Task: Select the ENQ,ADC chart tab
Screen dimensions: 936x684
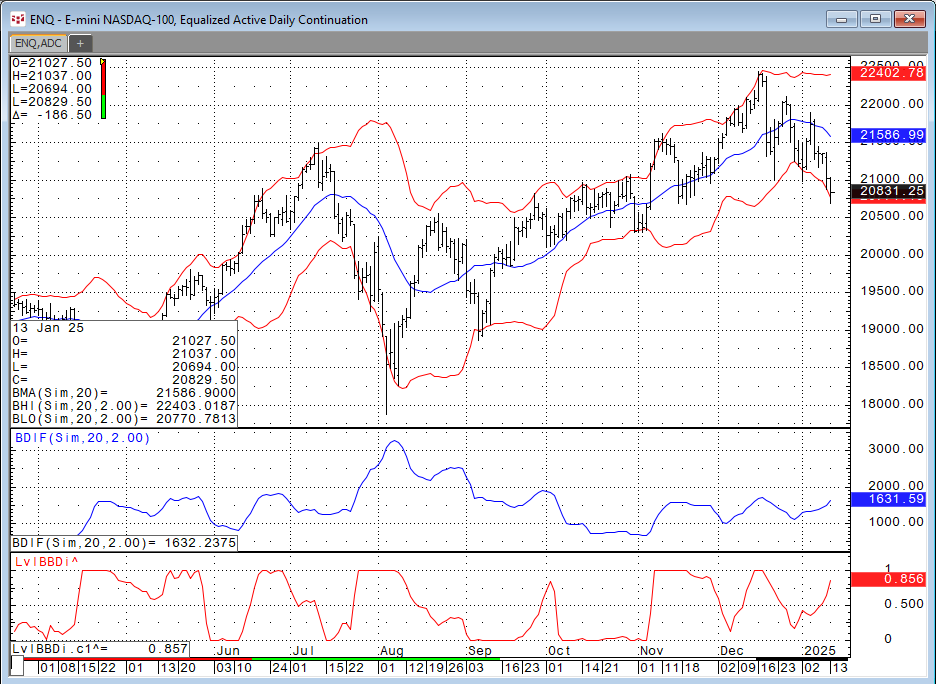Action: click(37, 43)
